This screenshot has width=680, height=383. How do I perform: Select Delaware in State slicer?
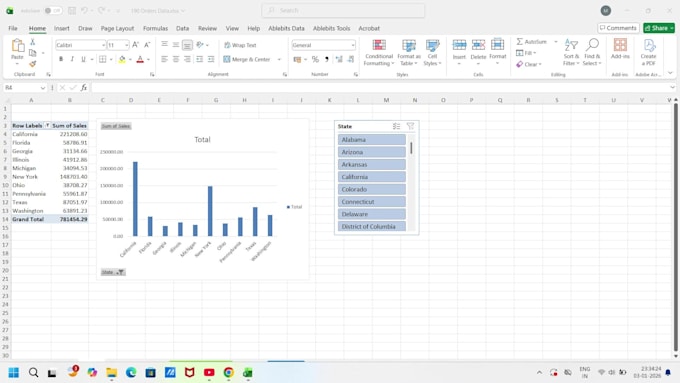point(372,214)
